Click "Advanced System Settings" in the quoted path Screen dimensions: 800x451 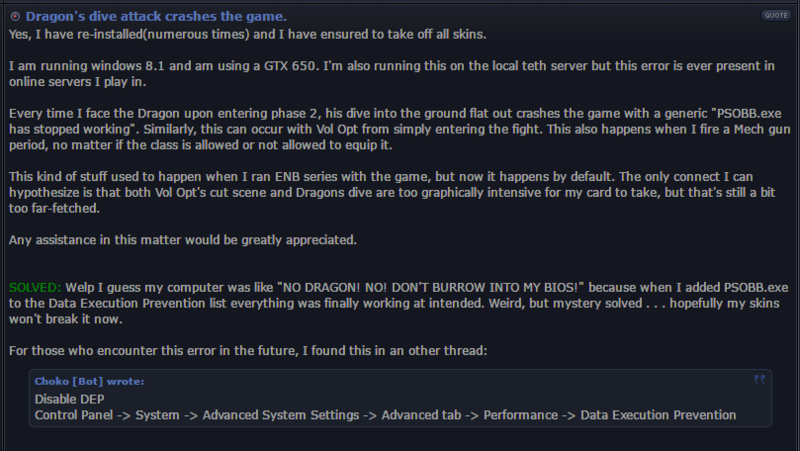281,415
